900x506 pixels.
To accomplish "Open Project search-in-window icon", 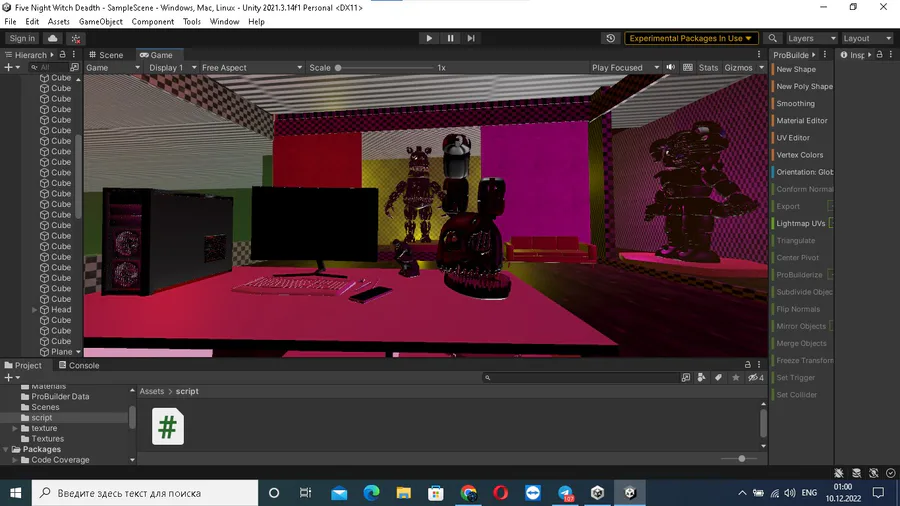I will [x=685, y=377].
